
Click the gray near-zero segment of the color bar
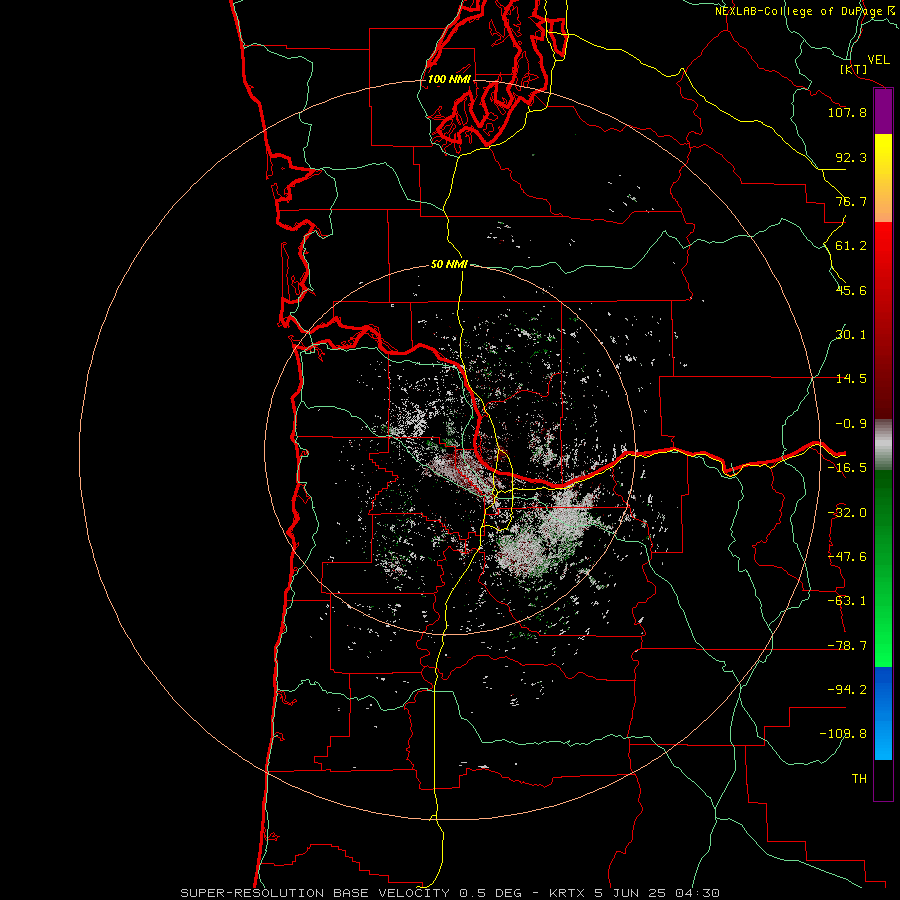(x=883, y=445)
